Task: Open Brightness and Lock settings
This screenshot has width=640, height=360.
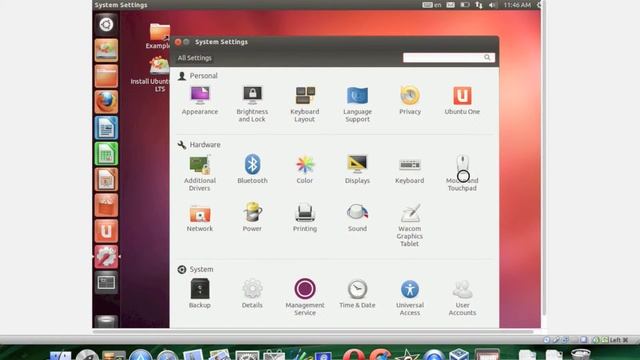Action: click(252, 104)
